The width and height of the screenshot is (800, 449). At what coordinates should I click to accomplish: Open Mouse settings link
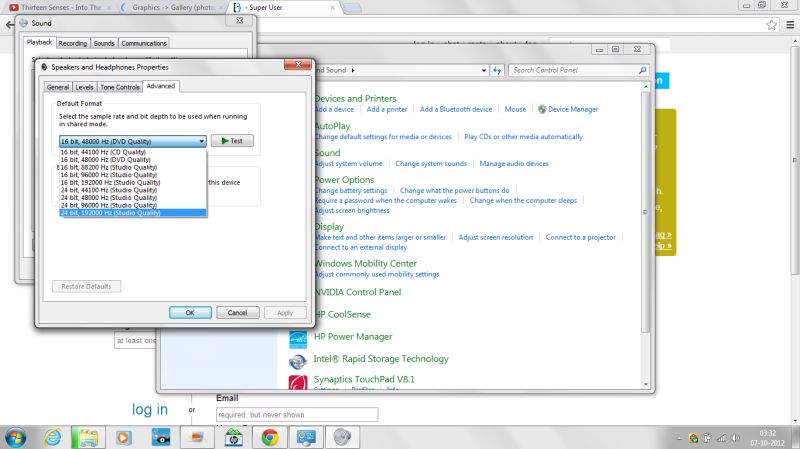click(x=515, y=109)
